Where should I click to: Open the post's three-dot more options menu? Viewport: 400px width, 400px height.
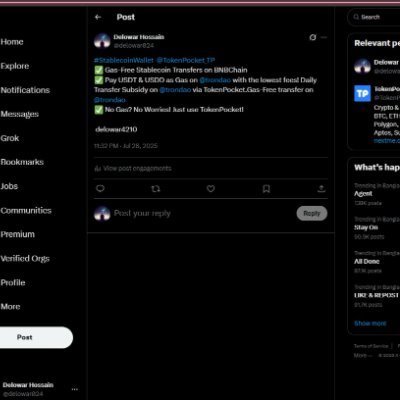[324, 37]
